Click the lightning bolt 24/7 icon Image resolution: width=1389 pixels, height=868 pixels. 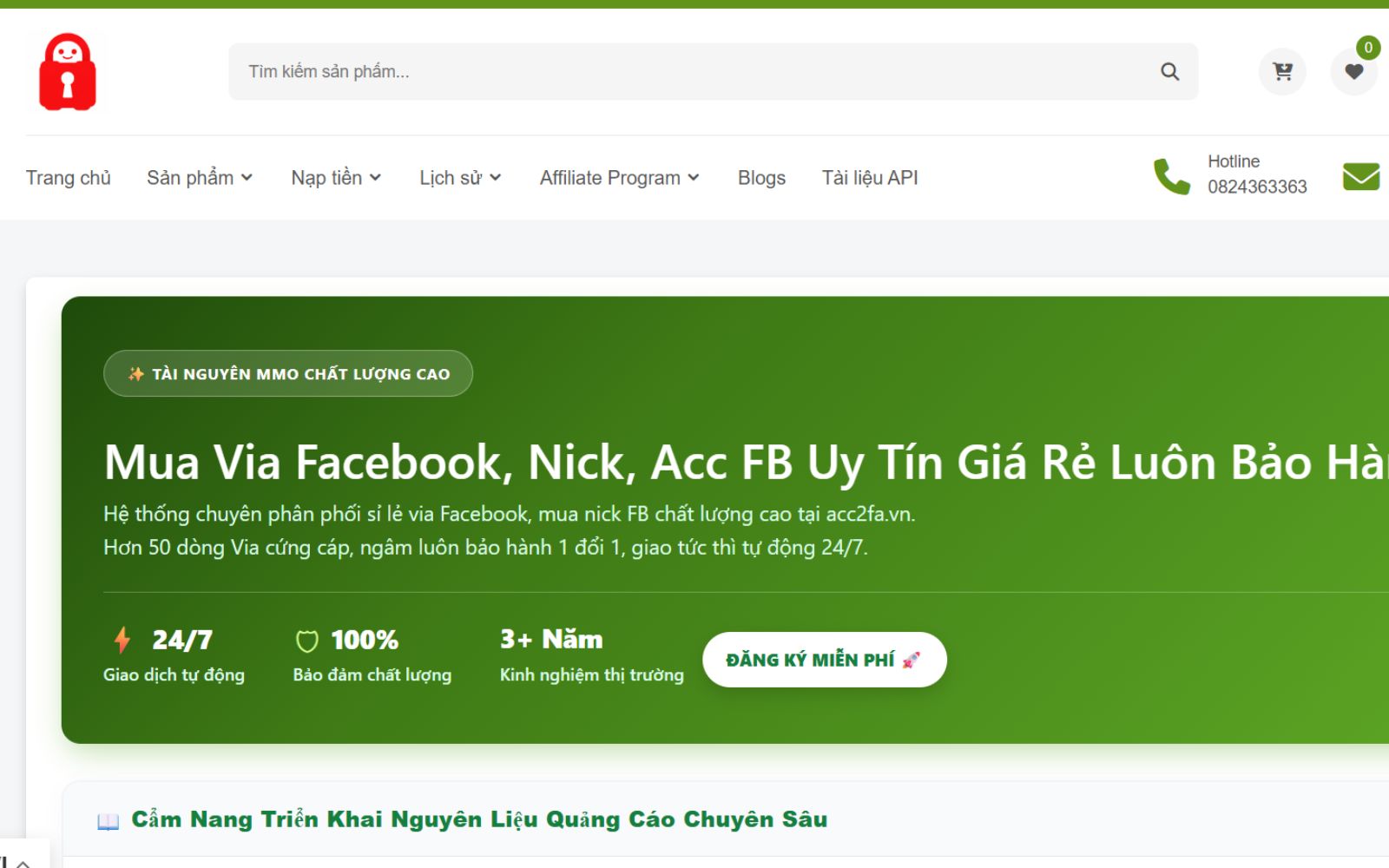tap(122, 640)
